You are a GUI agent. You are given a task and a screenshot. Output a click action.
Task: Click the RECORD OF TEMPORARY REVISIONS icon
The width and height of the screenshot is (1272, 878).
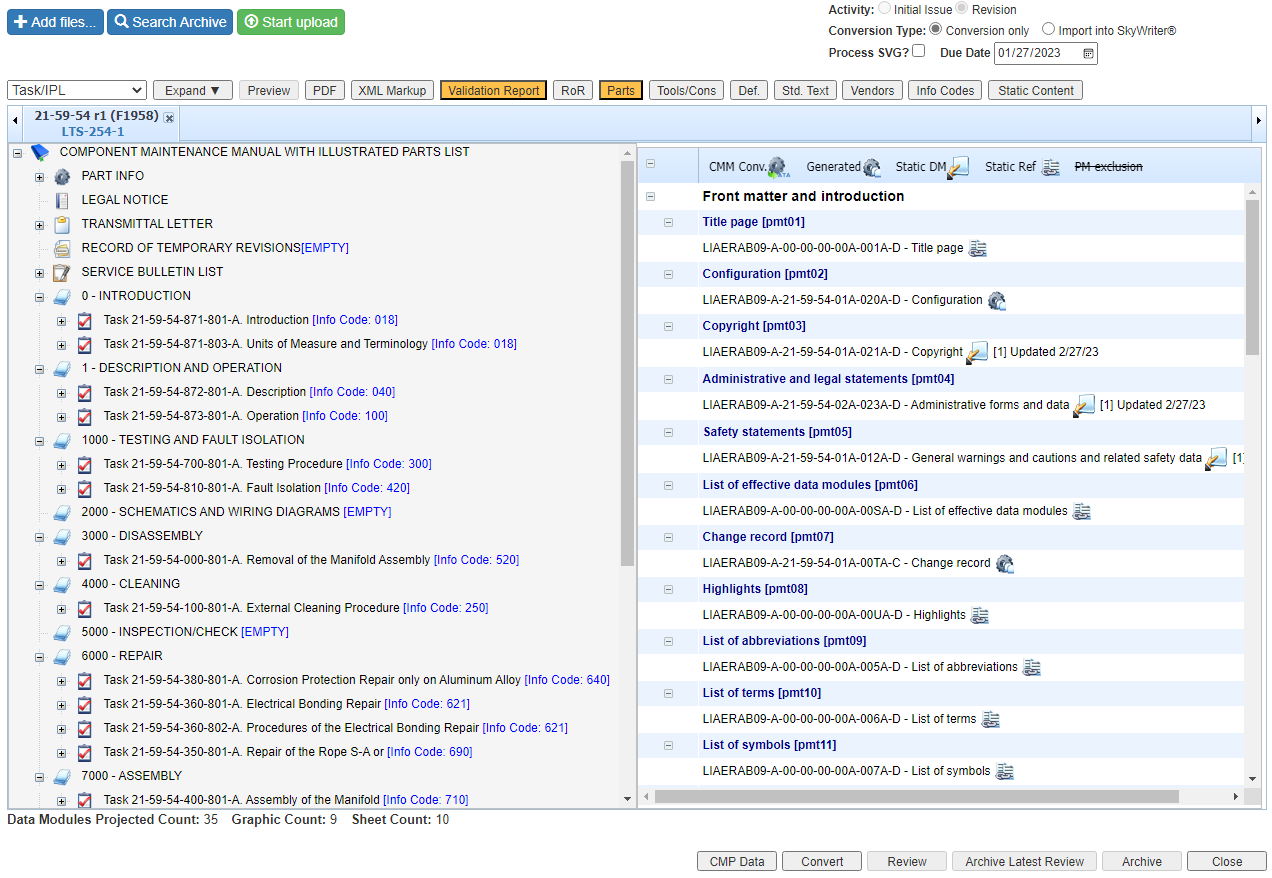(x=62, y=248)
